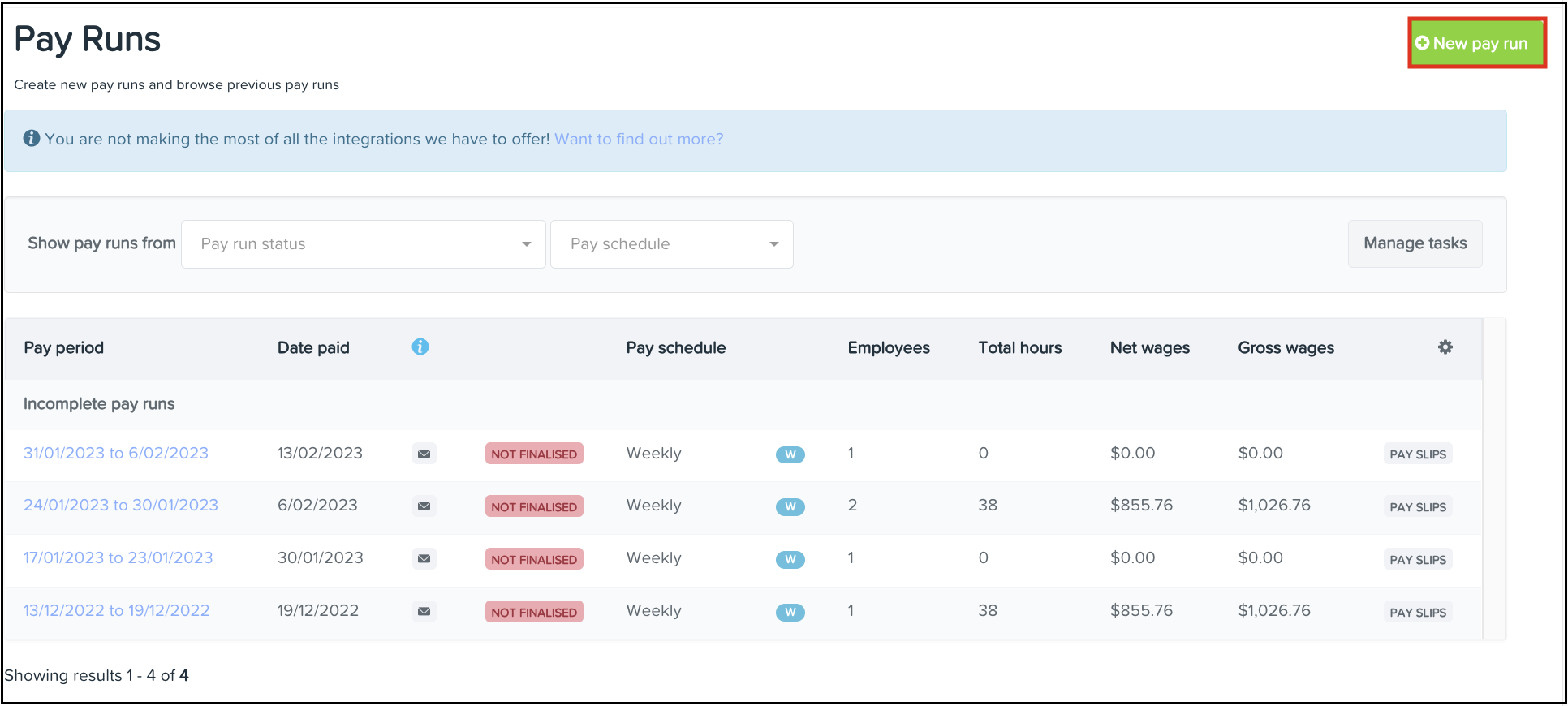Click envelope icon for 13/02/2023 pay run
1568x706 pixels.
(x=424, y=454)
